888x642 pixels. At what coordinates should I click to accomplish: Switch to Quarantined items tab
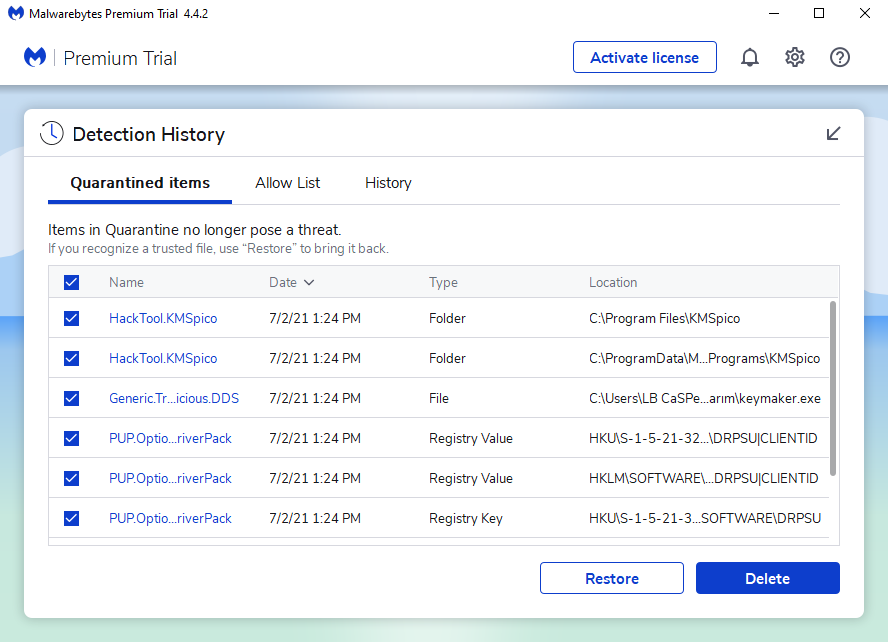(x=140, y=183)
